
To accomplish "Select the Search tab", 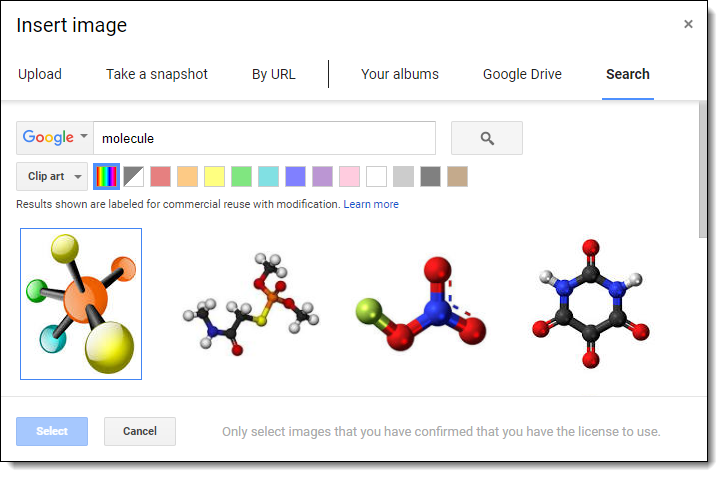I will [x=628, y=74].
